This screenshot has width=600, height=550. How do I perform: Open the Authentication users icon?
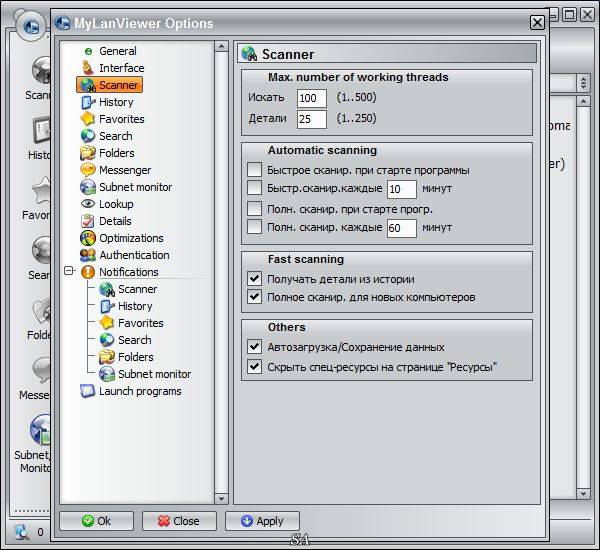(88, 255)
